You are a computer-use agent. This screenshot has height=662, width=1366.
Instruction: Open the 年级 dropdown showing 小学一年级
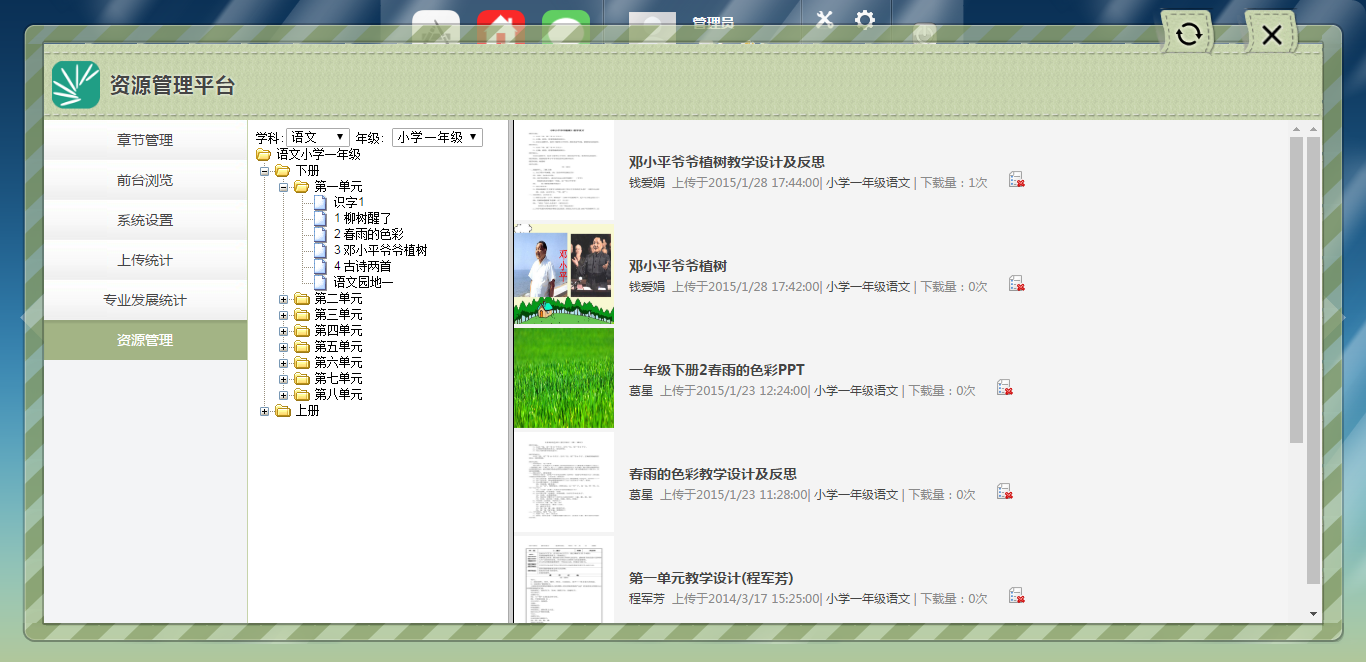(437, 137)
